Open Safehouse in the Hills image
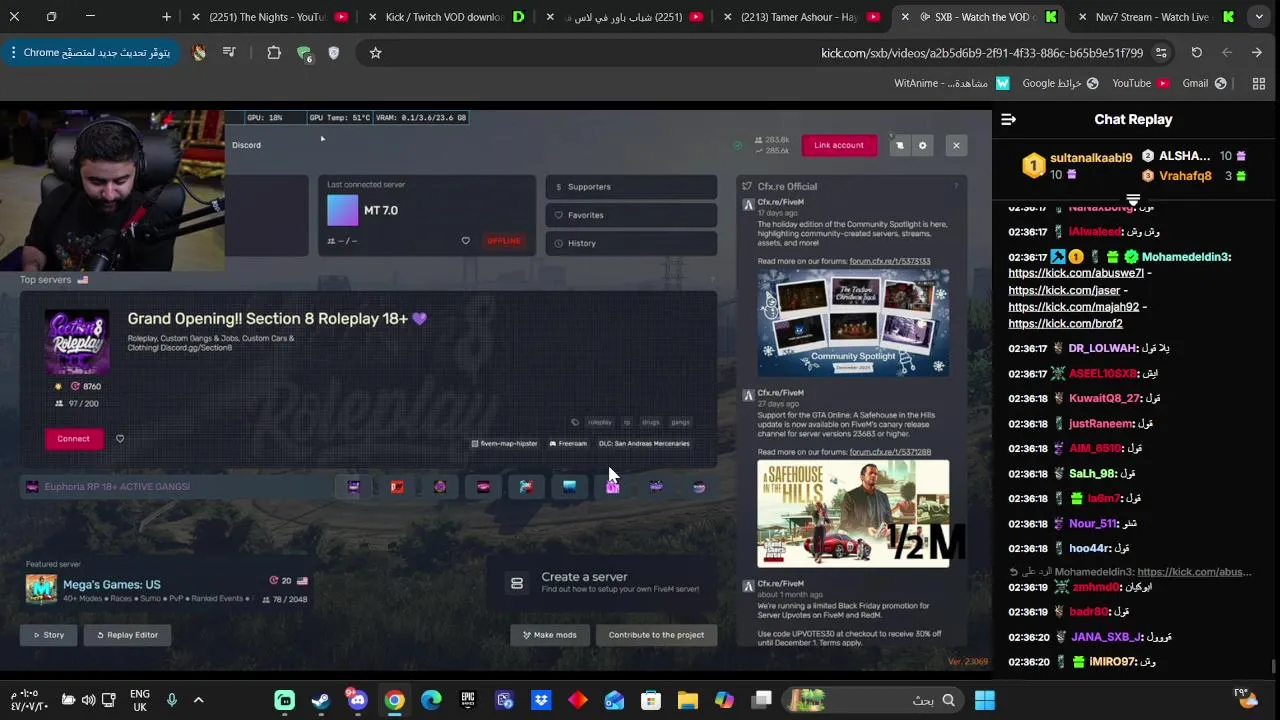 (853, 514)
